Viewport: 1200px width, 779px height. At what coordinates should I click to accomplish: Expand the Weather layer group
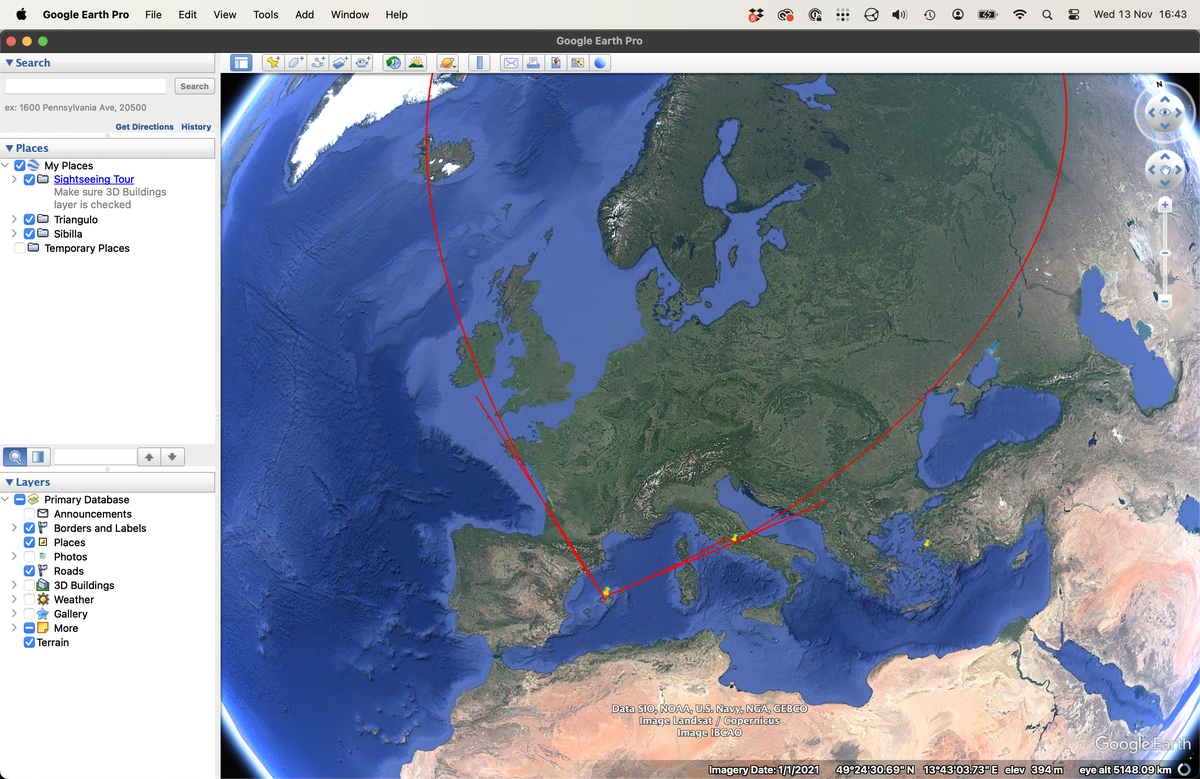pyautogui.click(x=14, y=600)
